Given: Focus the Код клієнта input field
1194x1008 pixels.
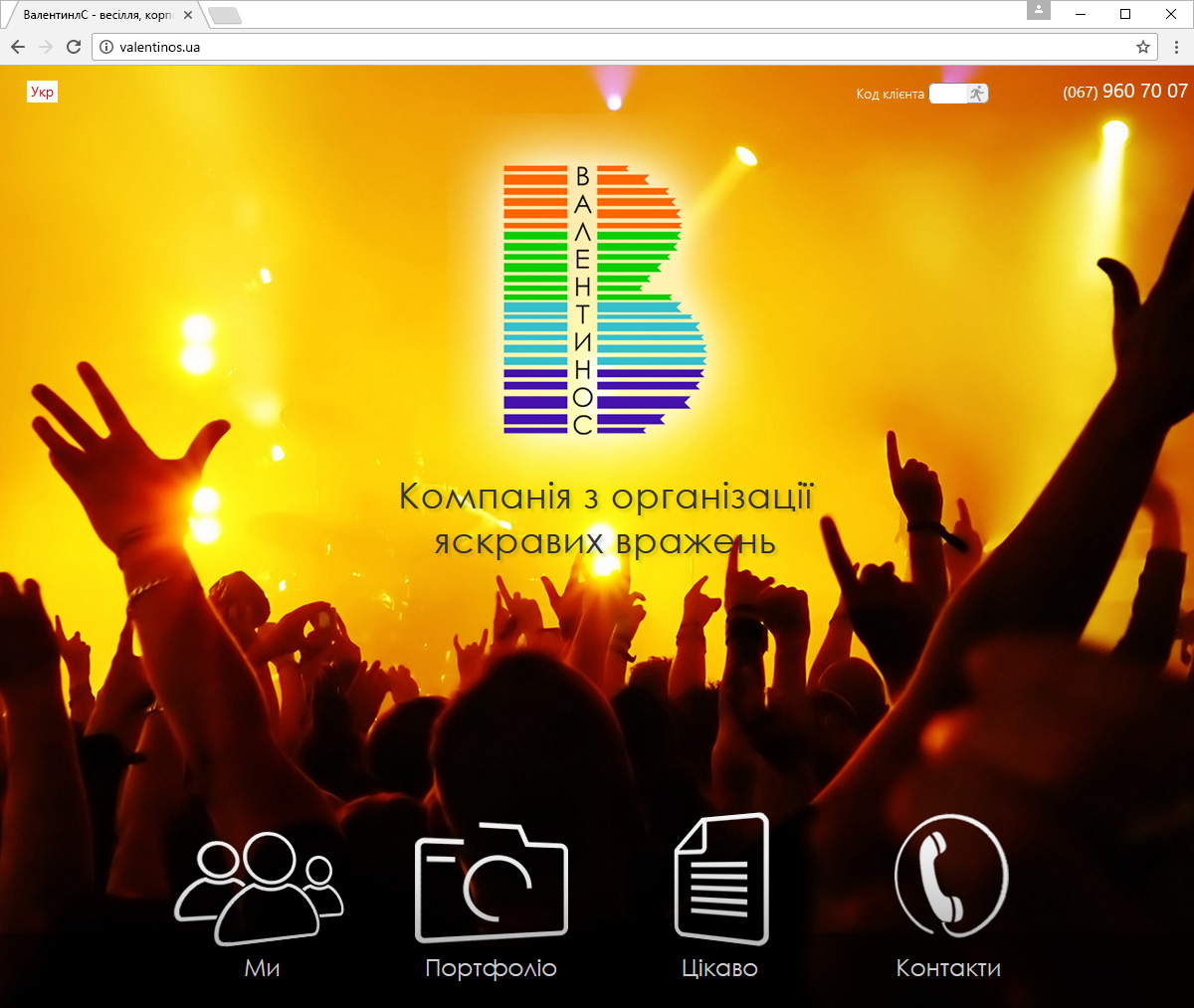Looking at the screenshot, I should pos(947,94).
